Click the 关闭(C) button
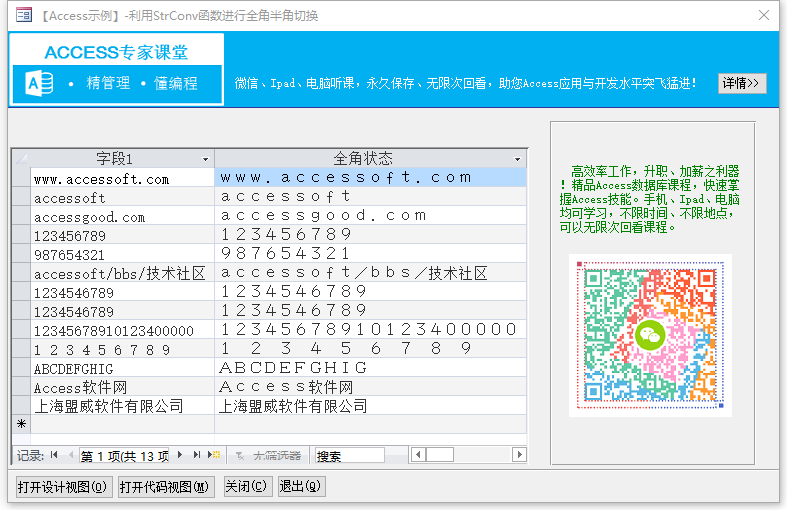Viewport: 787px width, 510px height. [248, 486]
